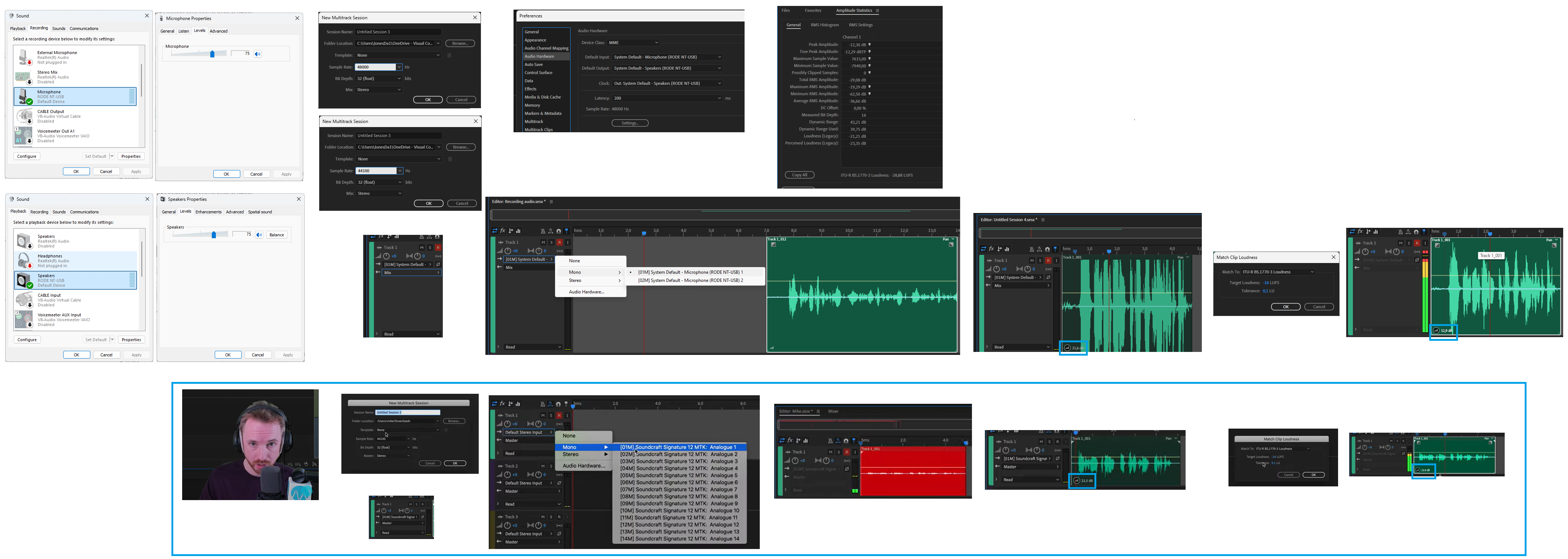Click the marker pin icon above the timeline
The height and width of the screenshot is (559, 1568).
pos(567,232)
